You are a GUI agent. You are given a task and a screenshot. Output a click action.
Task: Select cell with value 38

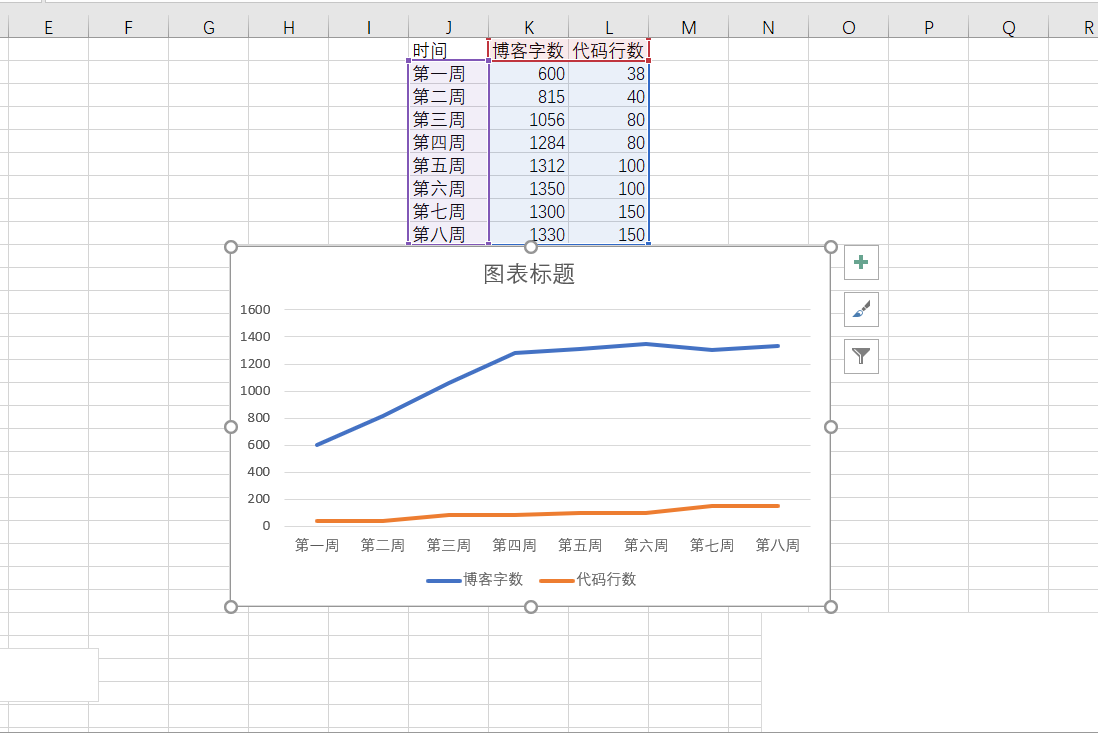coord(609,74)
